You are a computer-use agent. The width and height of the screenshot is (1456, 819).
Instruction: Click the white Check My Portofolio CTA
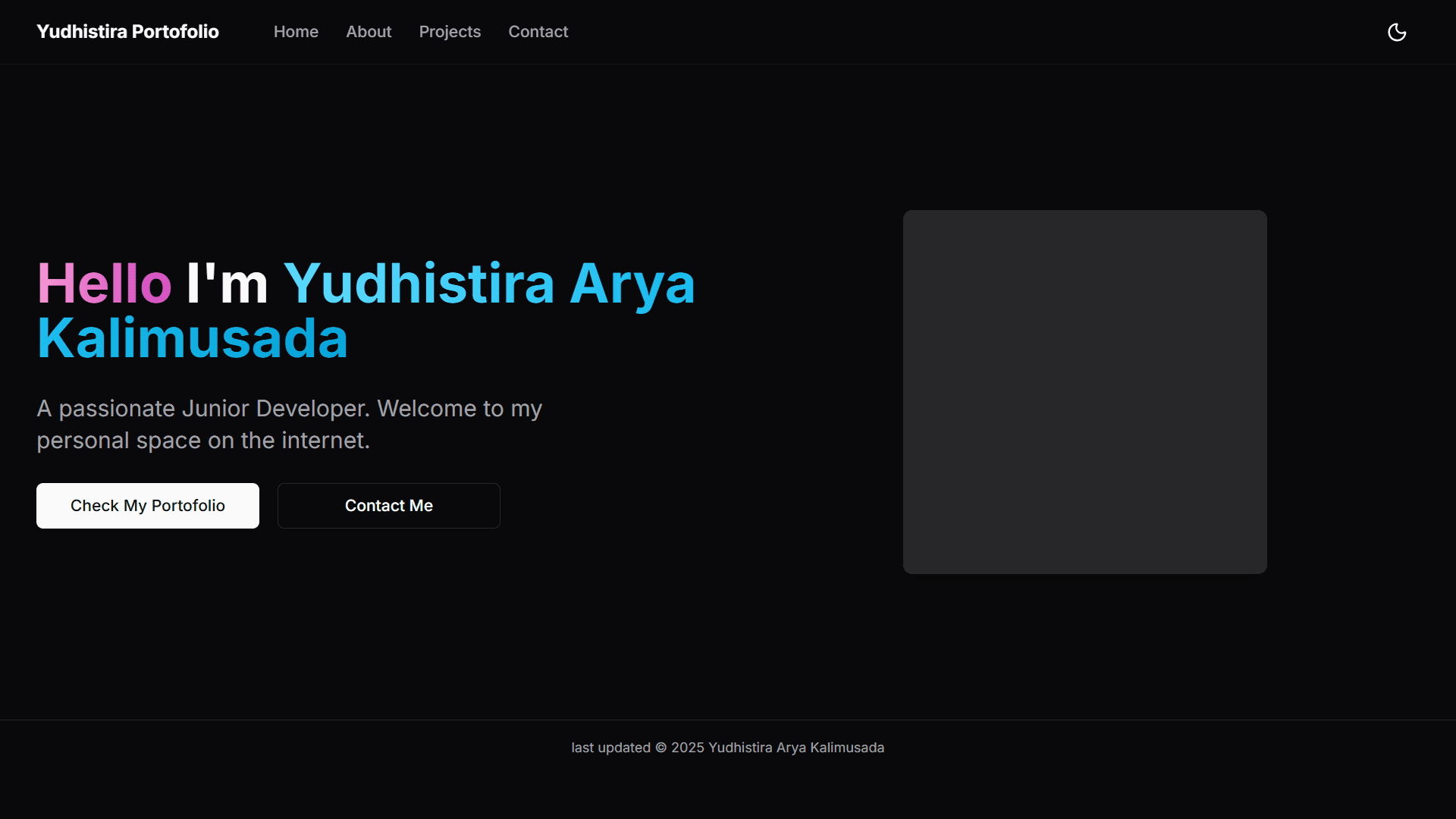tap(147, 505)
